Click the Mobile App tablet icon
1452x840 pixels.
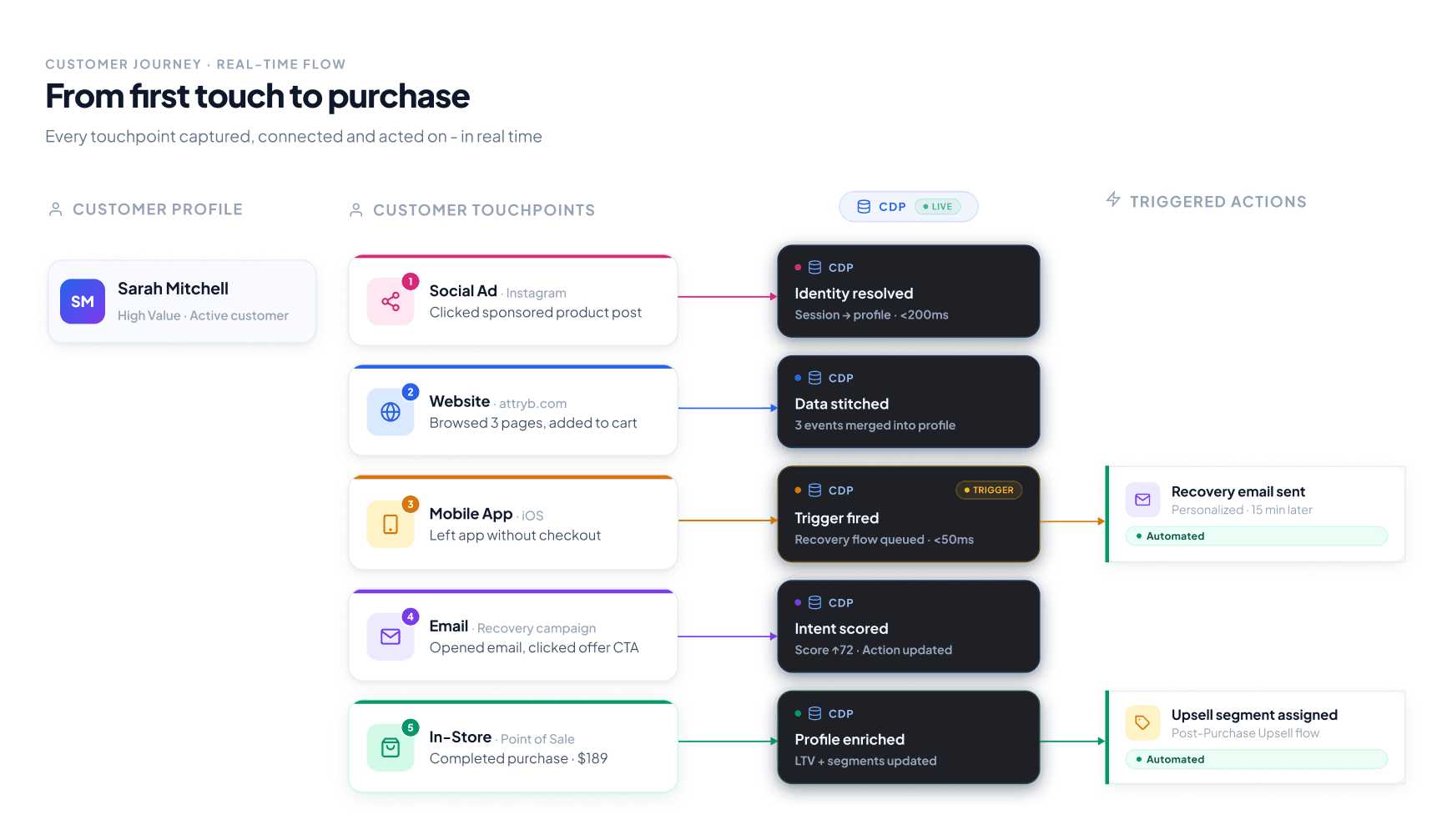390,524
